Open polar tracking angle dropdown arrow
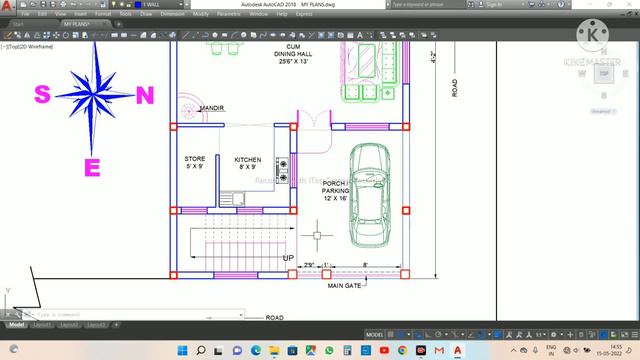The height and width of the screenshot is (360, 640). point(446,335)
